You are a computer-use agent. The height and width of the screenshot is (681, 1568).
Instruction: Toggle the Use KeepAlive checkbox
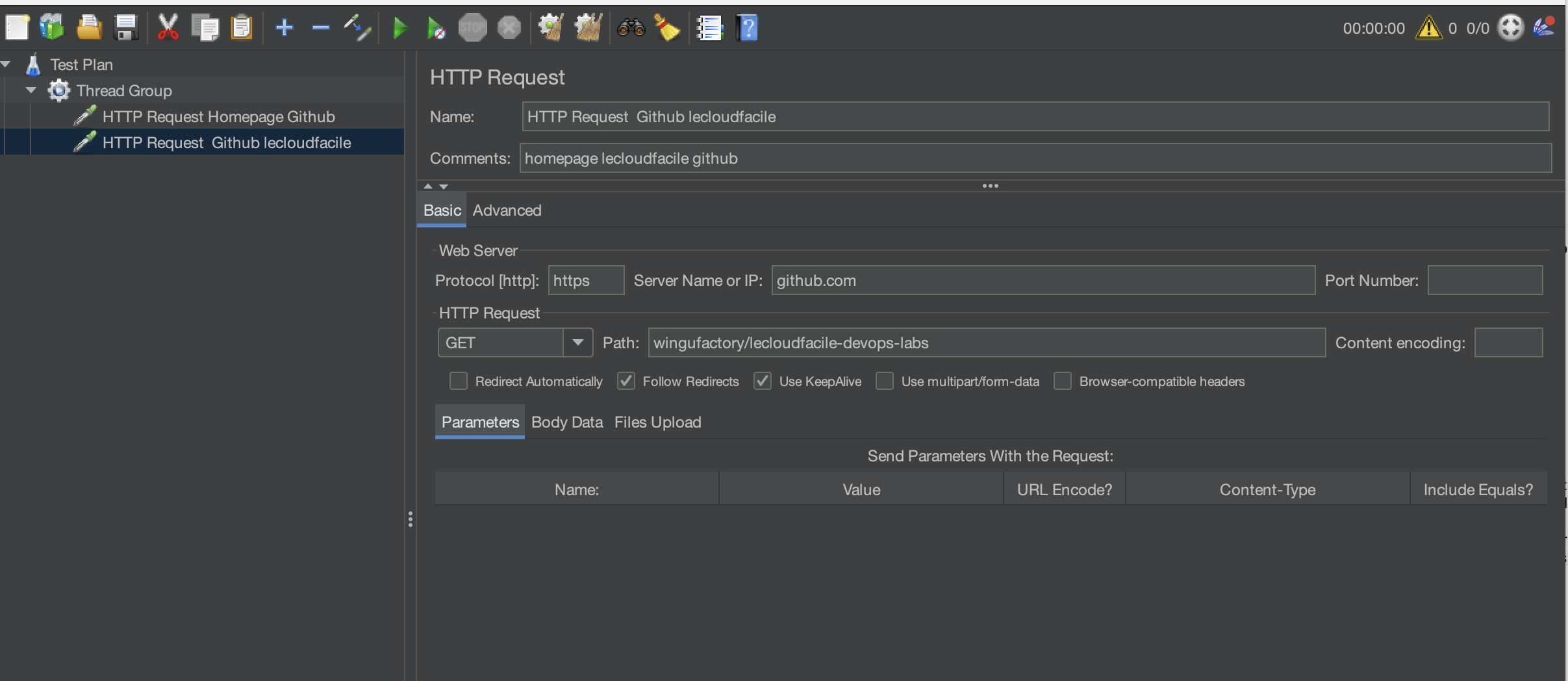click(x=763, y=381)
